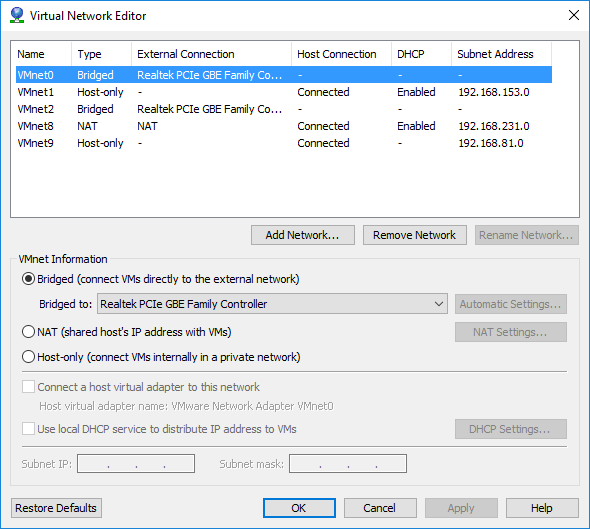Click Remove Network button
The width and height of the screenshot is (590, 529).
(415, 235)
